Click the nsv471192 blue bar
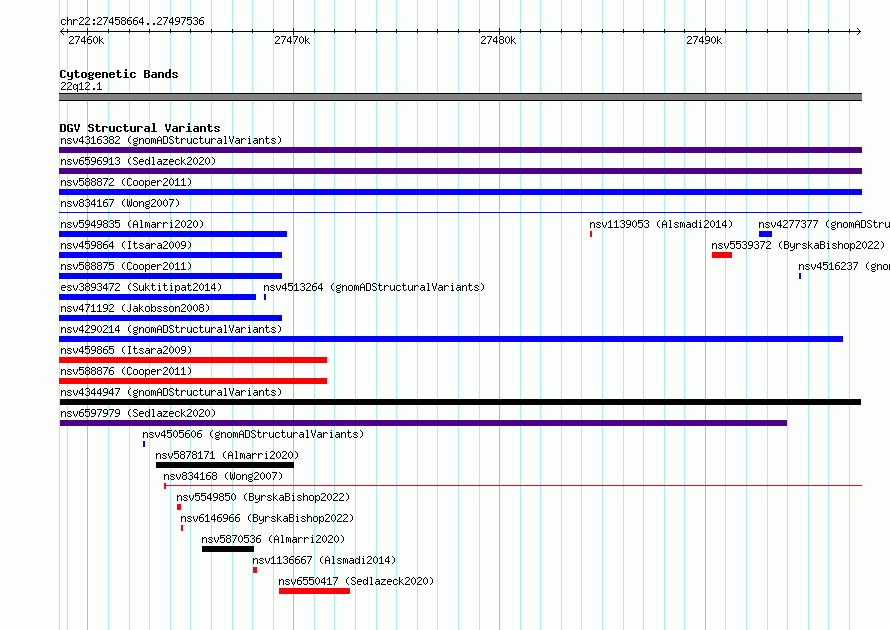Viewport: 890px width, 630px height. click(170, 318)
